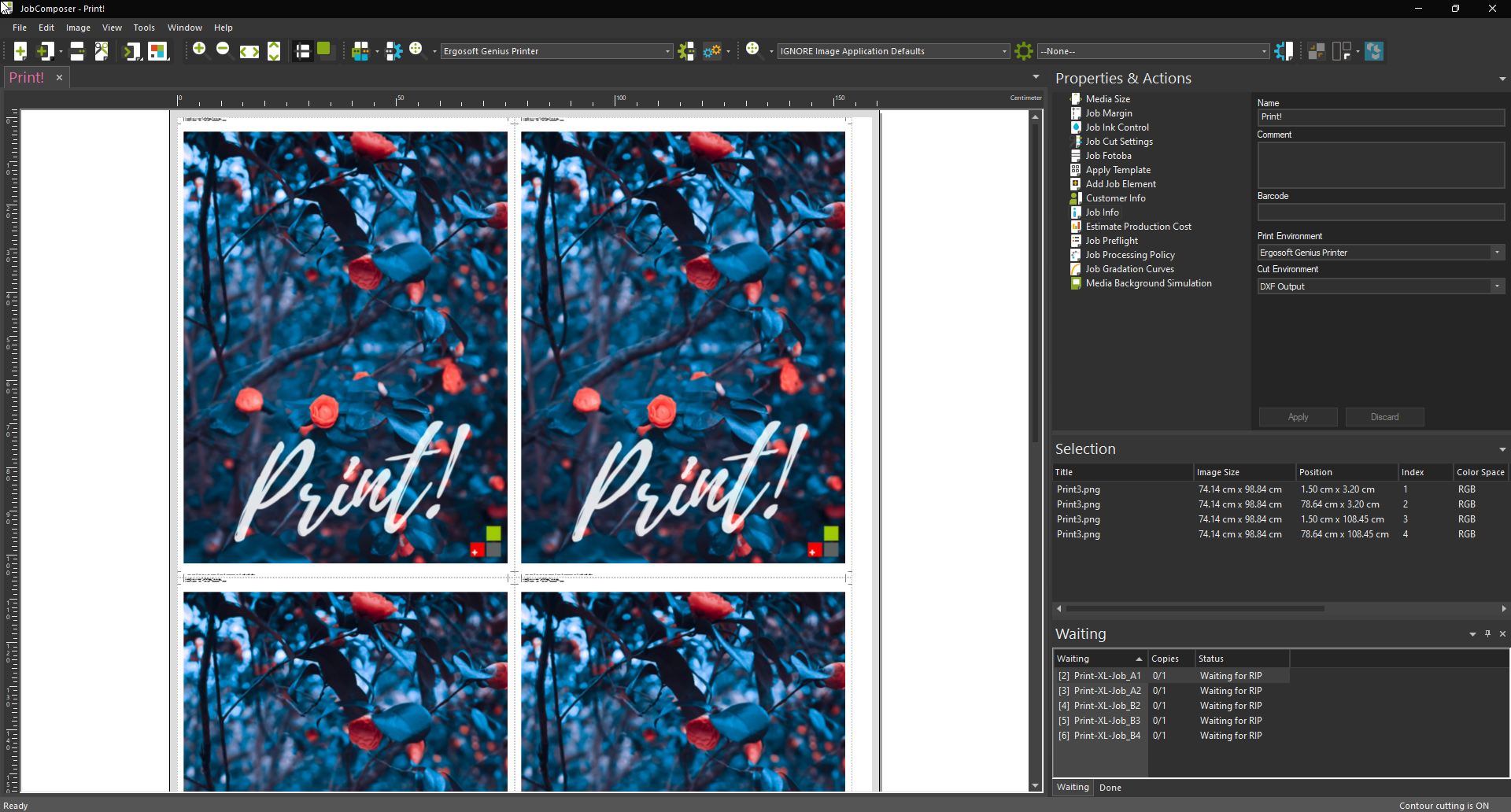This screenshot has width=1511, height=812.
Task: Open Job Cut Settings
Action: (1119, 142)
